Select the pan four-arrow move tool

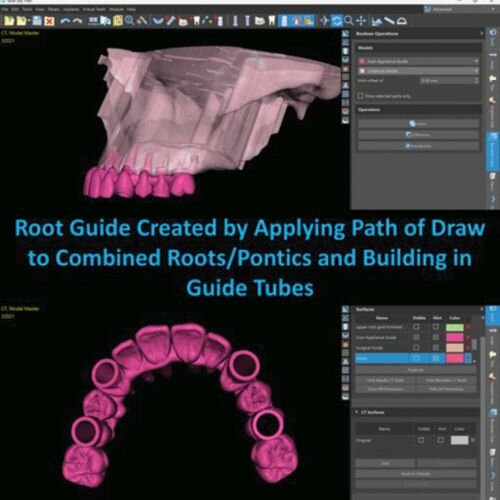pos(361,21)
